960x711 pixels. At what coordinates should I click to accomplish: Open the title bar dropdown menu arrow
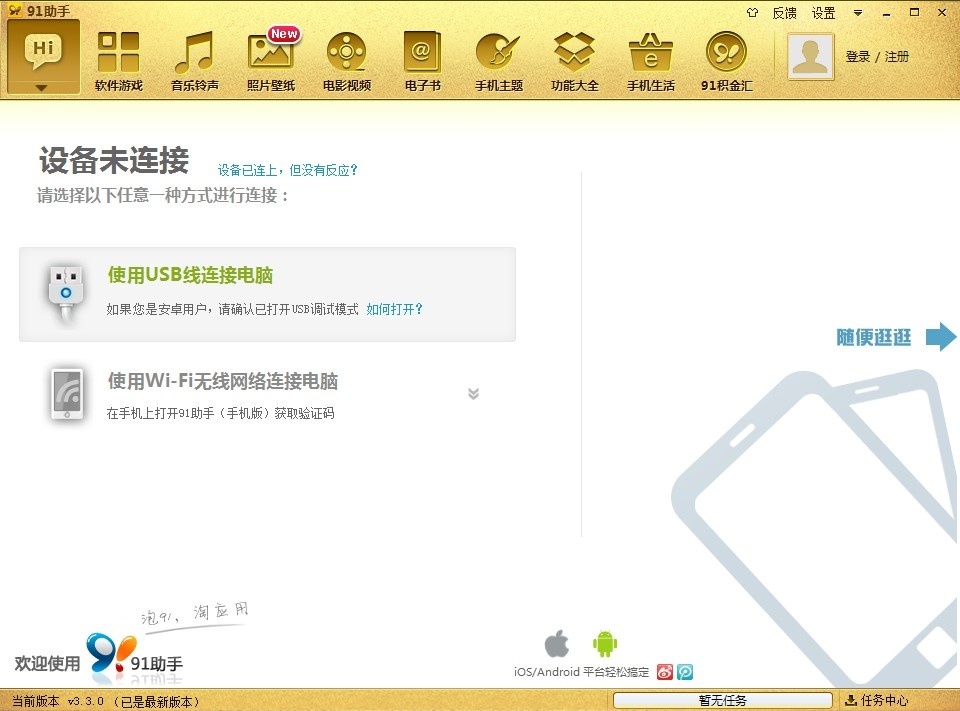click(x=857, y=13)
